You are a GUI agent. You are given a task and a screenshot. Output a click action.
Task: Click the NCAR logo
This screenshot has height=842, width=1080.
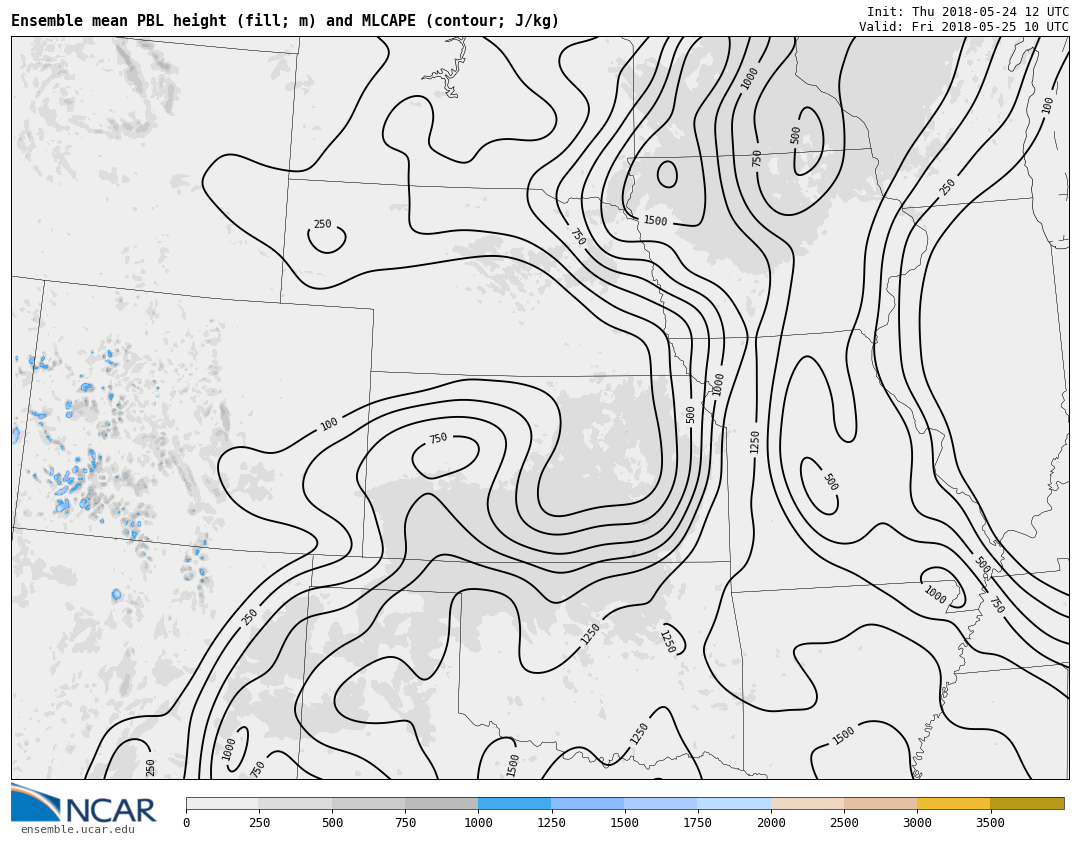coord(84,803)
